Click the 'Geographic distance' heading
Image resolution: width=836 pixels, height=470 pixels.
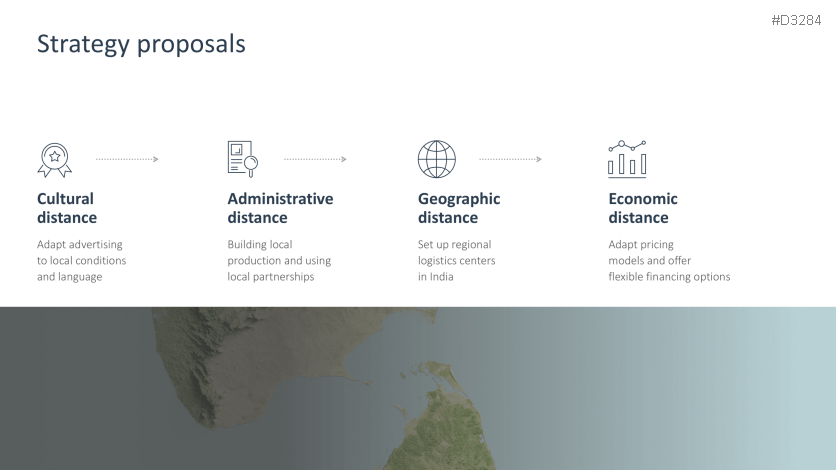click(x=459, y=208)
